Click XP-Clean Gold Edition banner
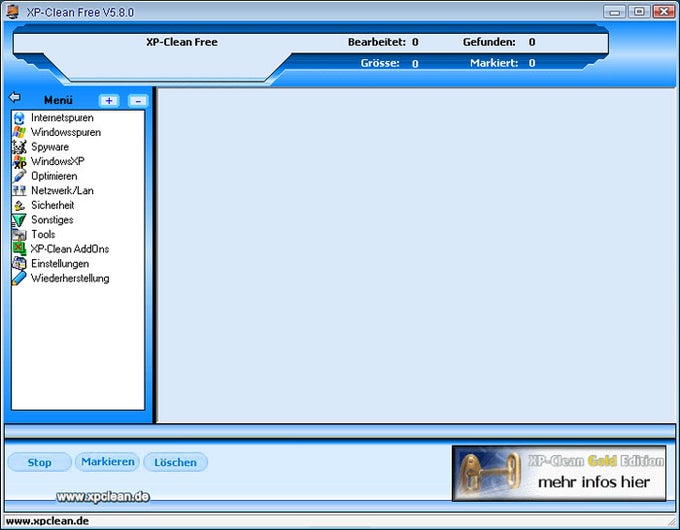 [x=559, y=473]
